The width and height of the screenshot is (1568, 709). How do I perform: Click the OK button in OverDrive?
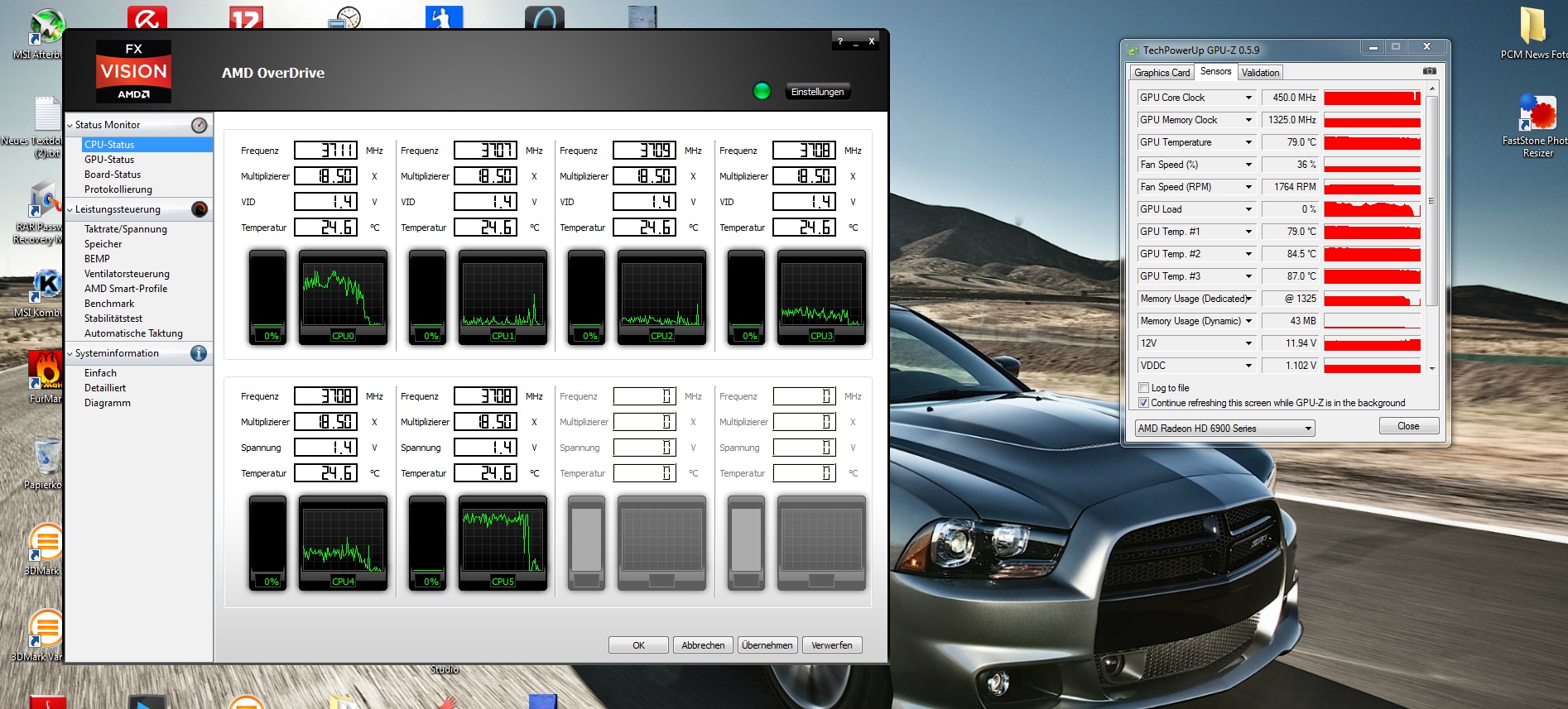(638, 645)
